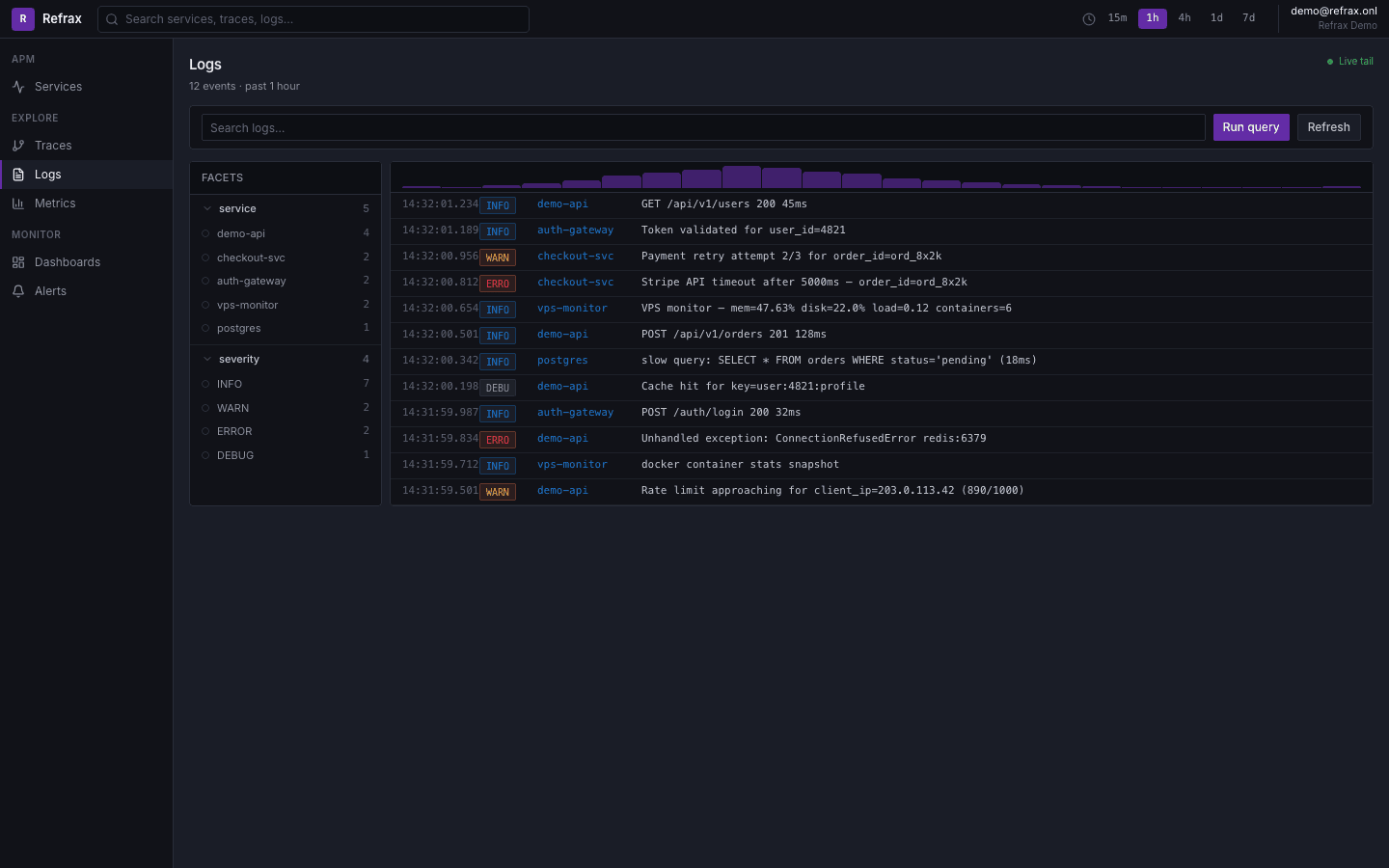Click the Traces branch icon in sidebar

tap(18, 146)
